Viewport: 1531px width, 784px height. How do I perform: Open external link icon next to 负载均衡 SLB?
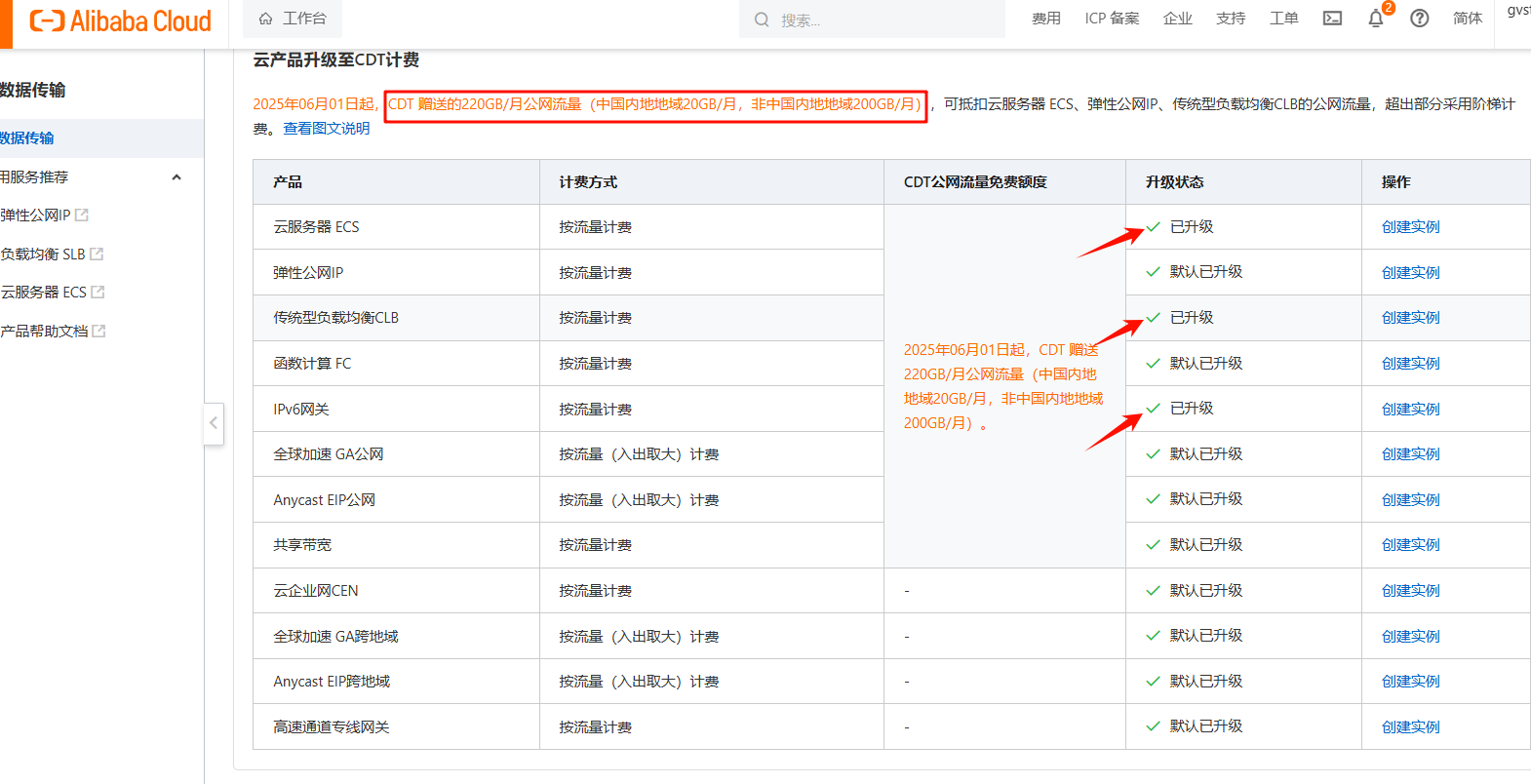pos(97,254)
